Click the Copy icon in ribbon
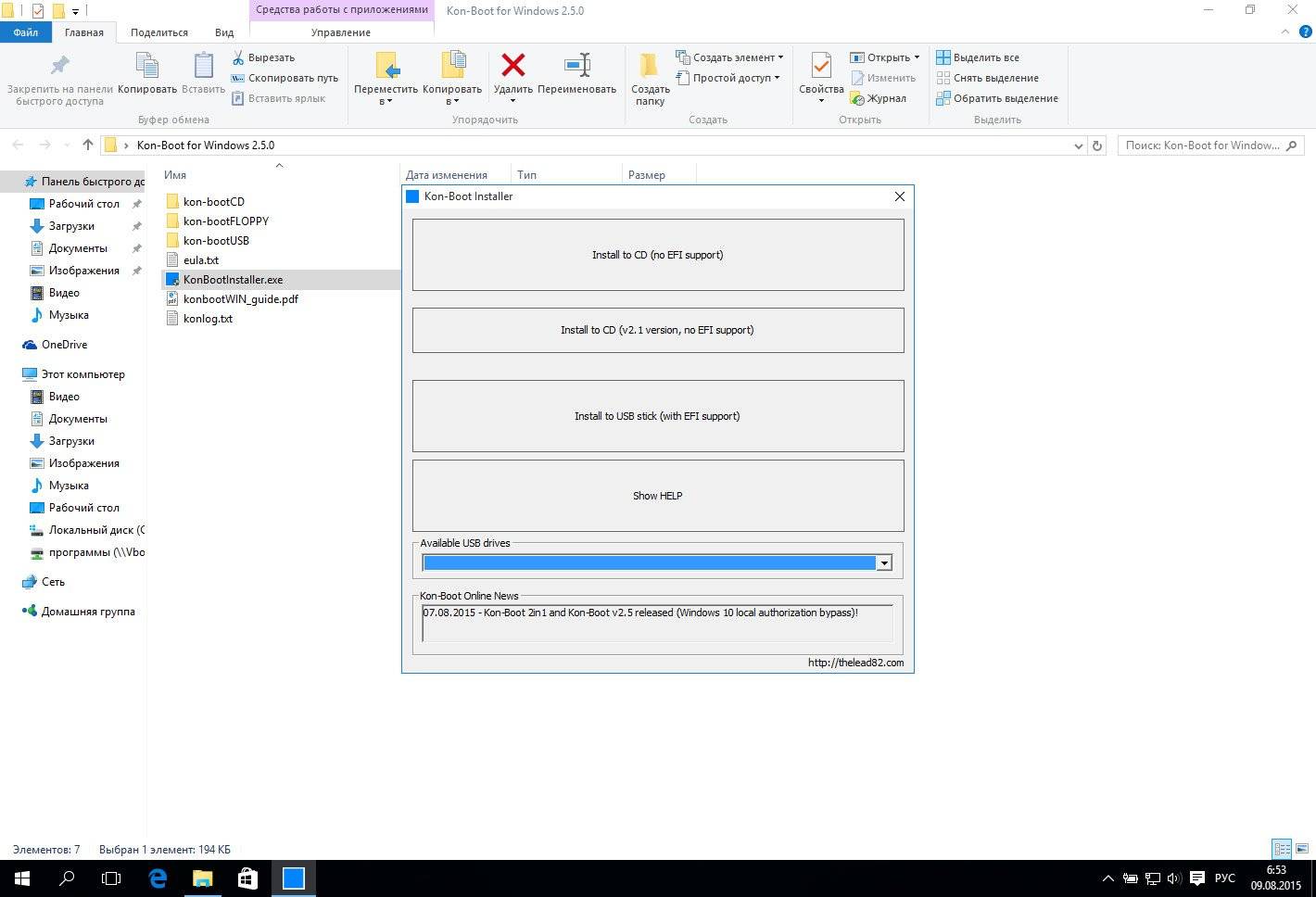Image resolution: width=1316 pixels, height=897 pixels. tap(146, 66)
